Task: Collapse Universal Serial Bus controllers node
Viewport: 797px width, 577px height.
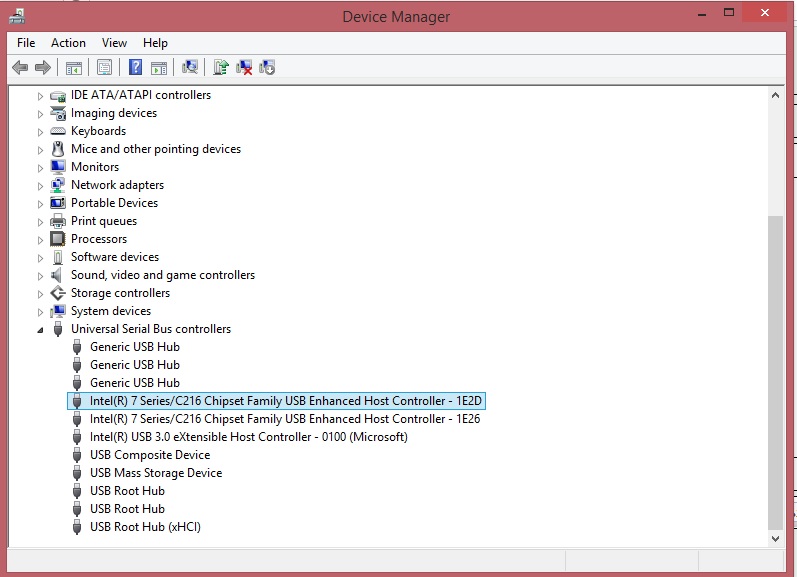Action: (x=41, y=330)
